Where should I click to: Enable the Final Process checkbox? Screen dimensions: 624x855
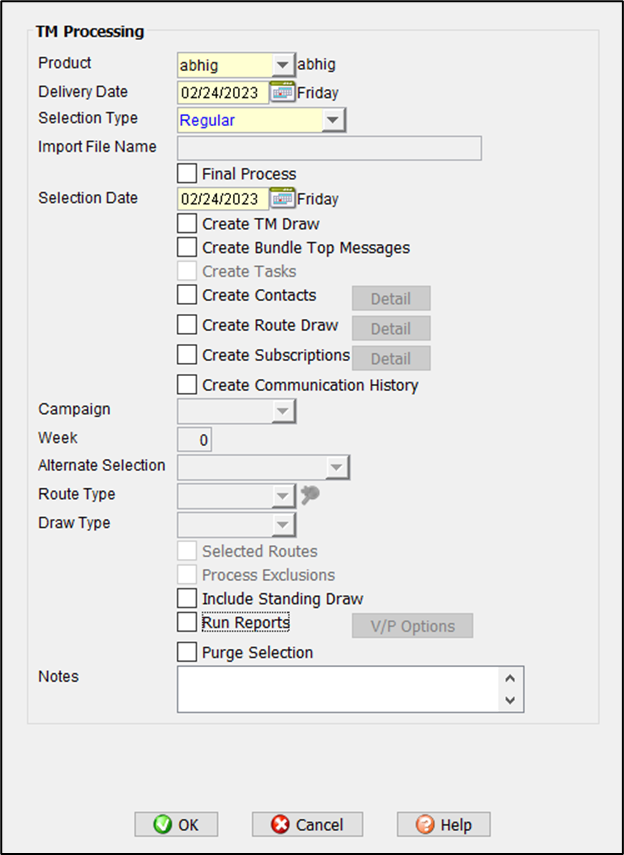click(x=187, y=173)
